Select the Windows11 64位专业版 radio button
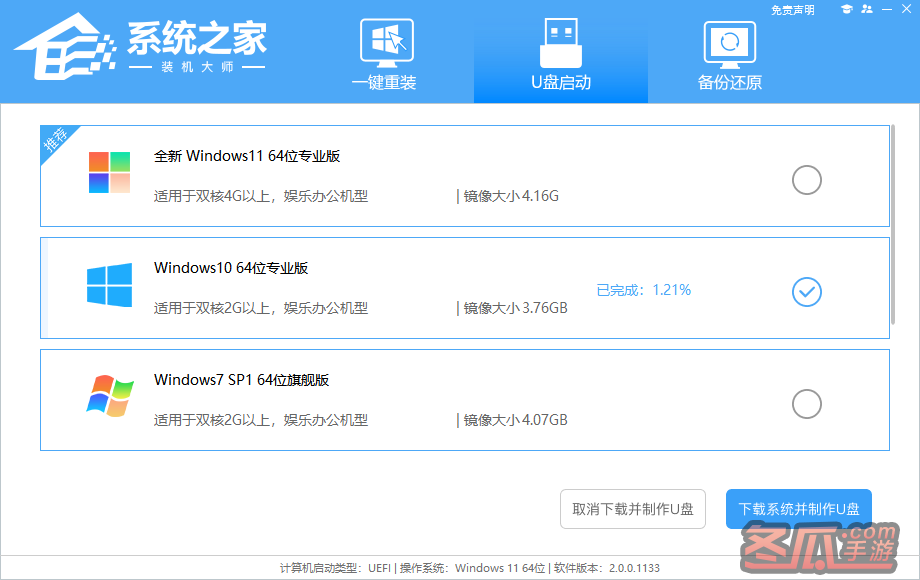The width and height of the screenshot is (920, 580). coord(806,180)
